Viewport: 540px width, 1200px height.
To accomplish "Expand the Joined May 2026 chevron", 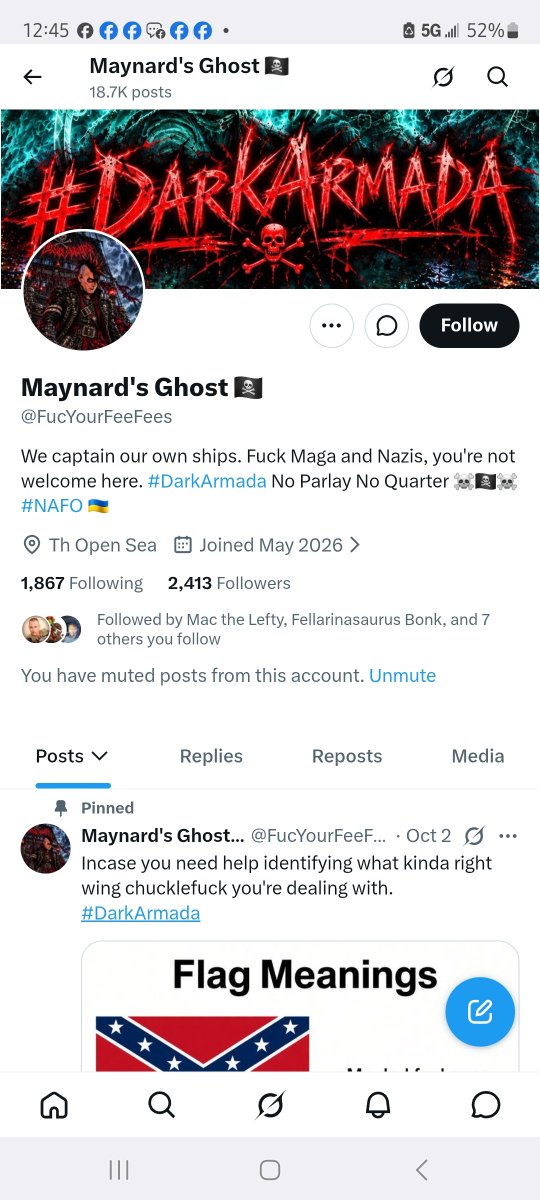I will 354,545.
